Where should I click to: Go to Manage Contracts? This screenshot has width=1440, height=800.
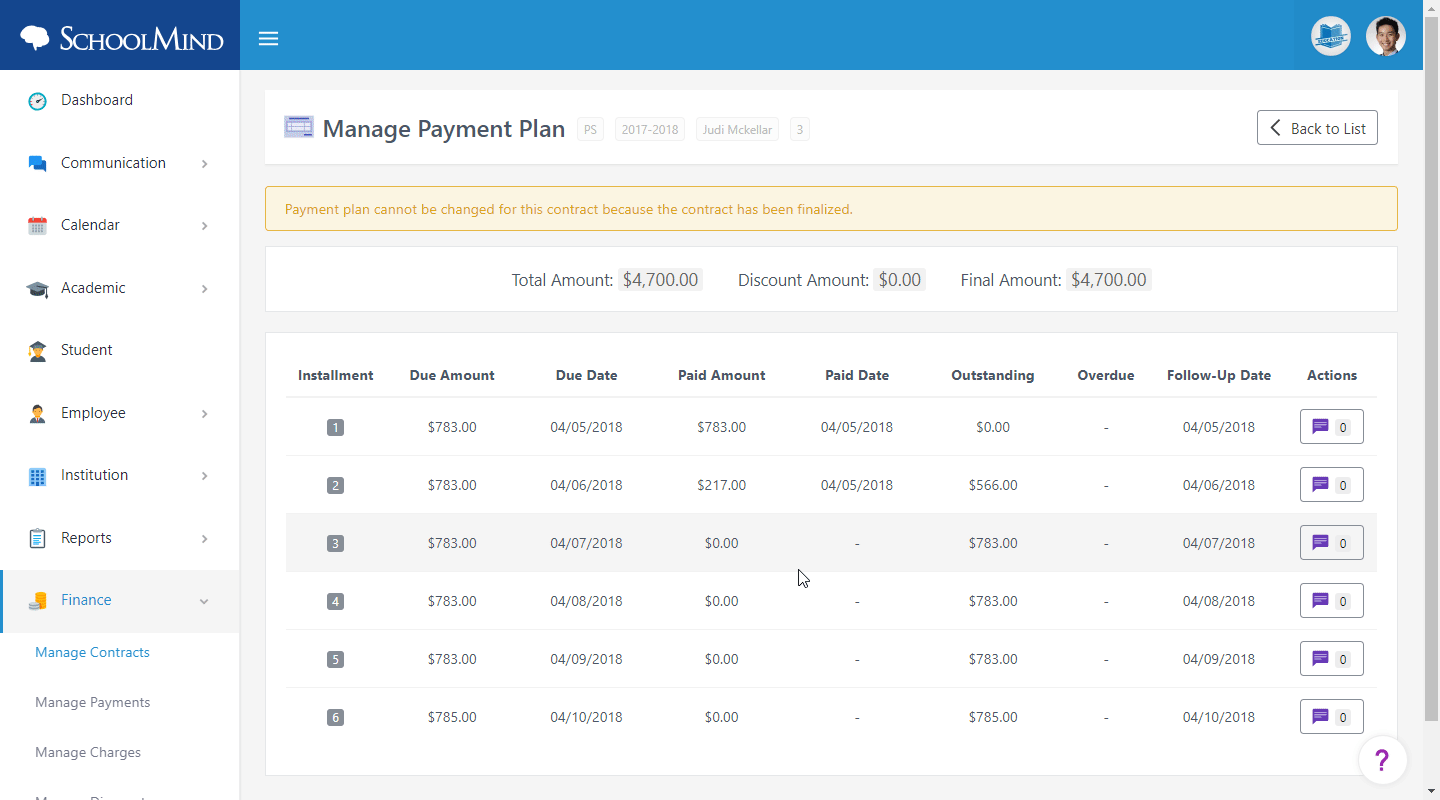coord(92,652)
